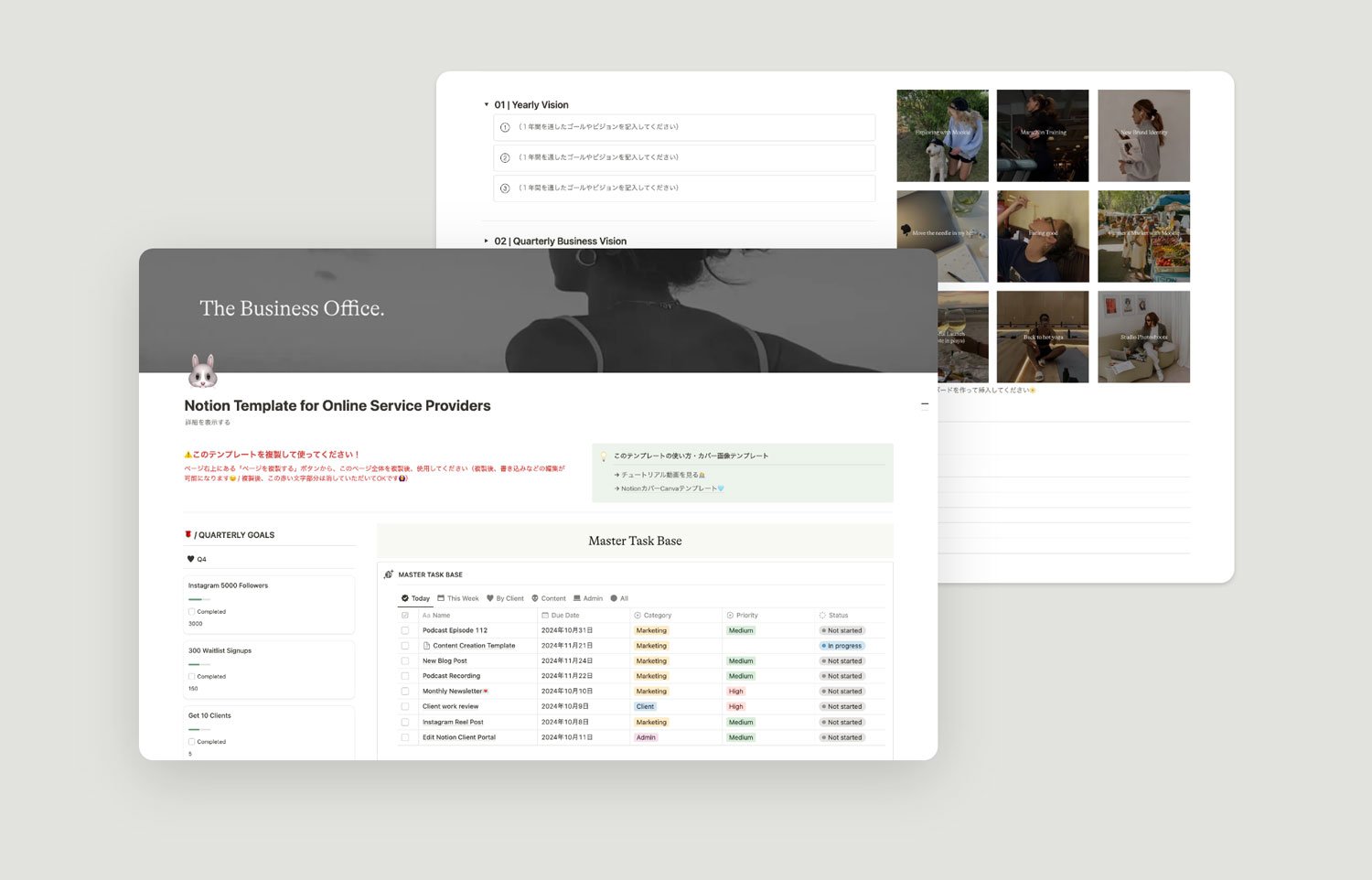Open the Edit Notion Client Portal task
Screen dimensions: 1372x880
(459, 737)
